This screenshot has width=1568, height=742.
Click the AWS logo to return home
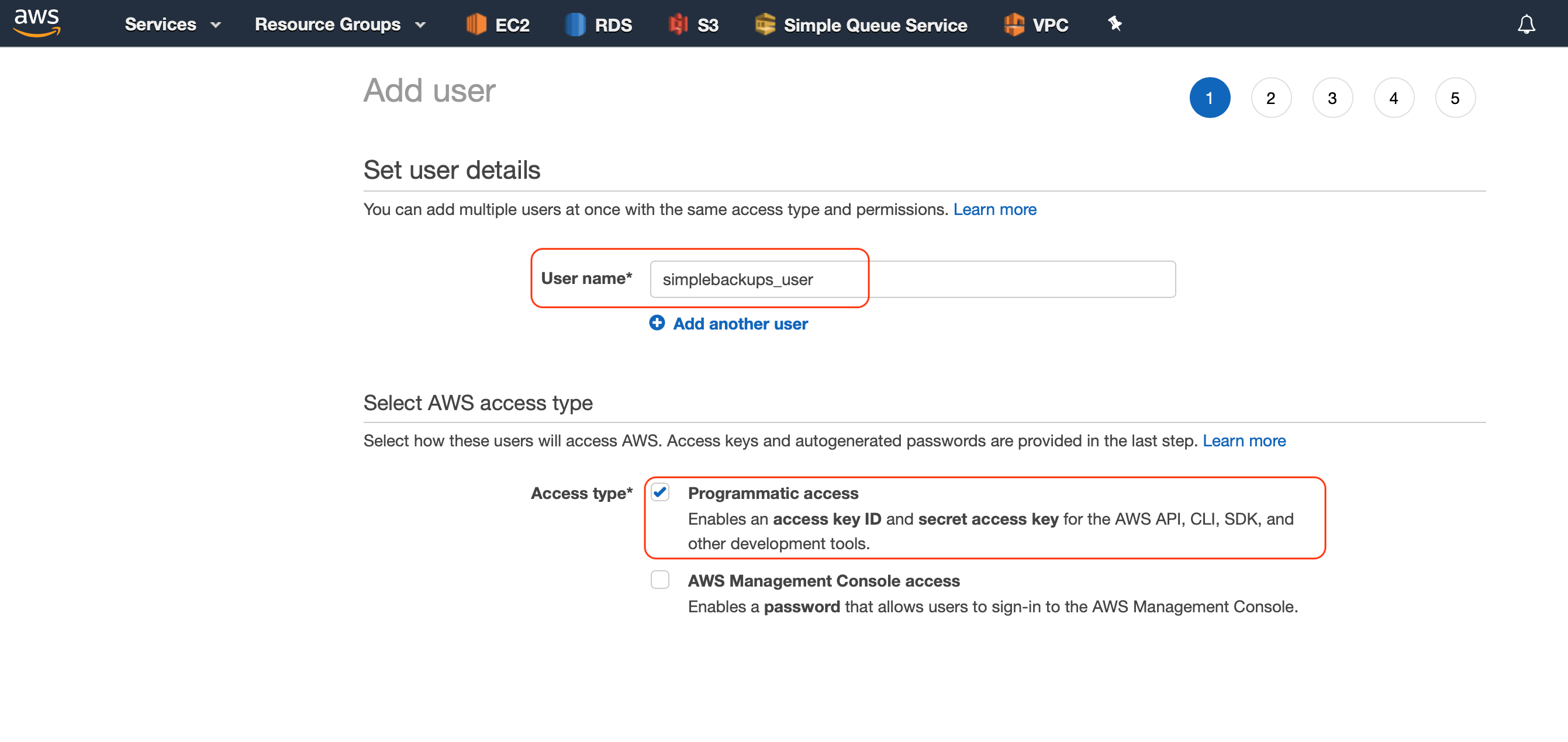pyautogui.click(x=36, y=23)
